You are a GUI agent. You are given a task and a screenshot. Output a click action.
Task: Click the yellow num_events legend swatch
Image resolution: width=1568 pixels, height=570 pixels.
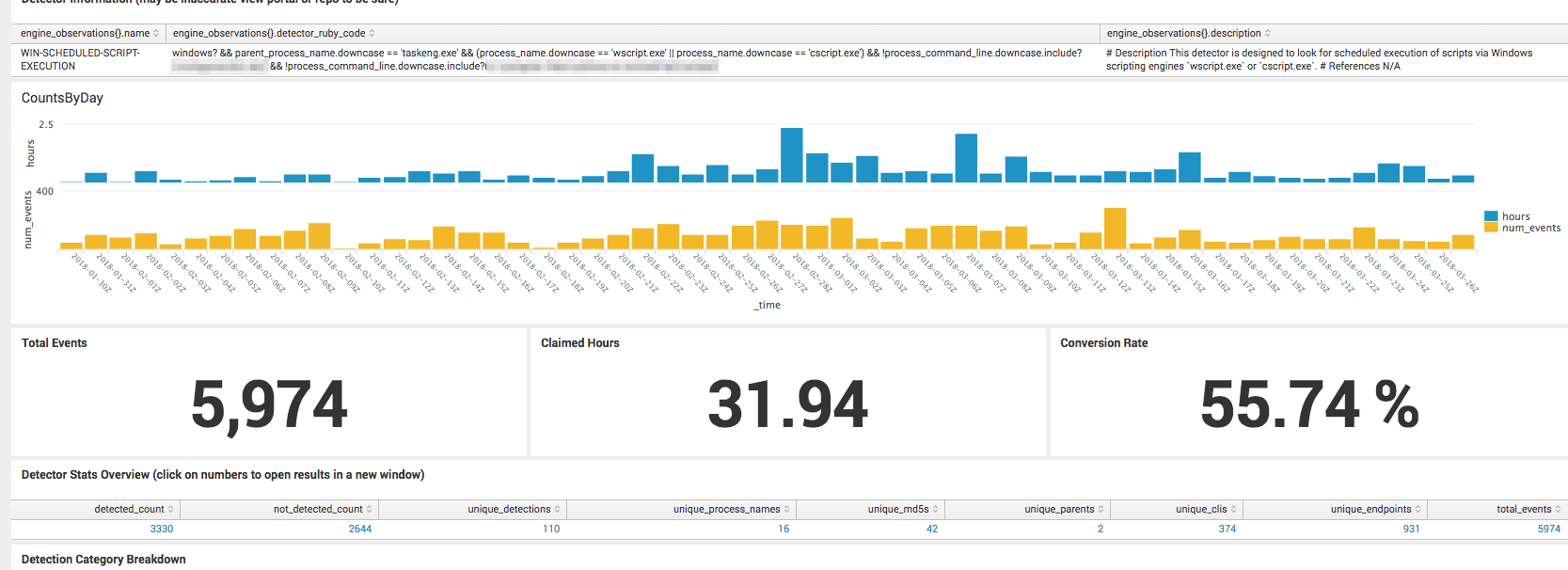click(1490, 228)
